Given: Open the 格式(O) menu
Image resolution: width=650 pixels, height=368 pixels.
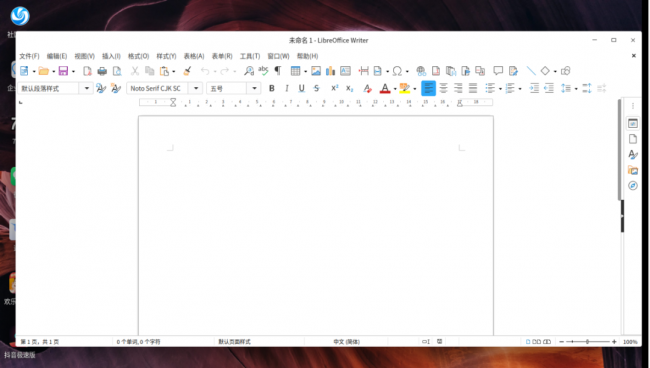Looking at the screenshot, I should pos(138,56).
